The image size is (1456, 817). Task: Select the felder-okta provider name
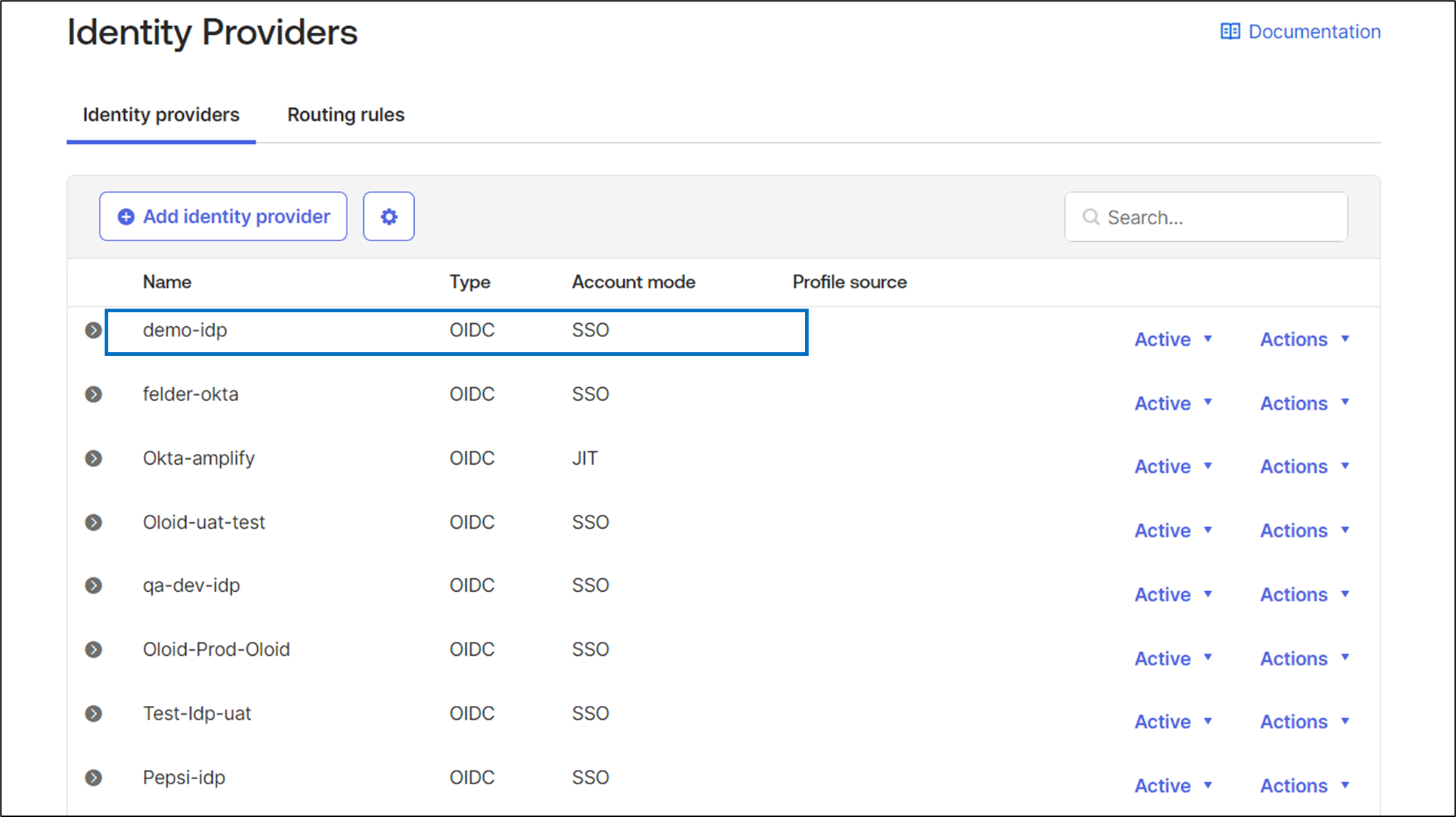(190, 394)
